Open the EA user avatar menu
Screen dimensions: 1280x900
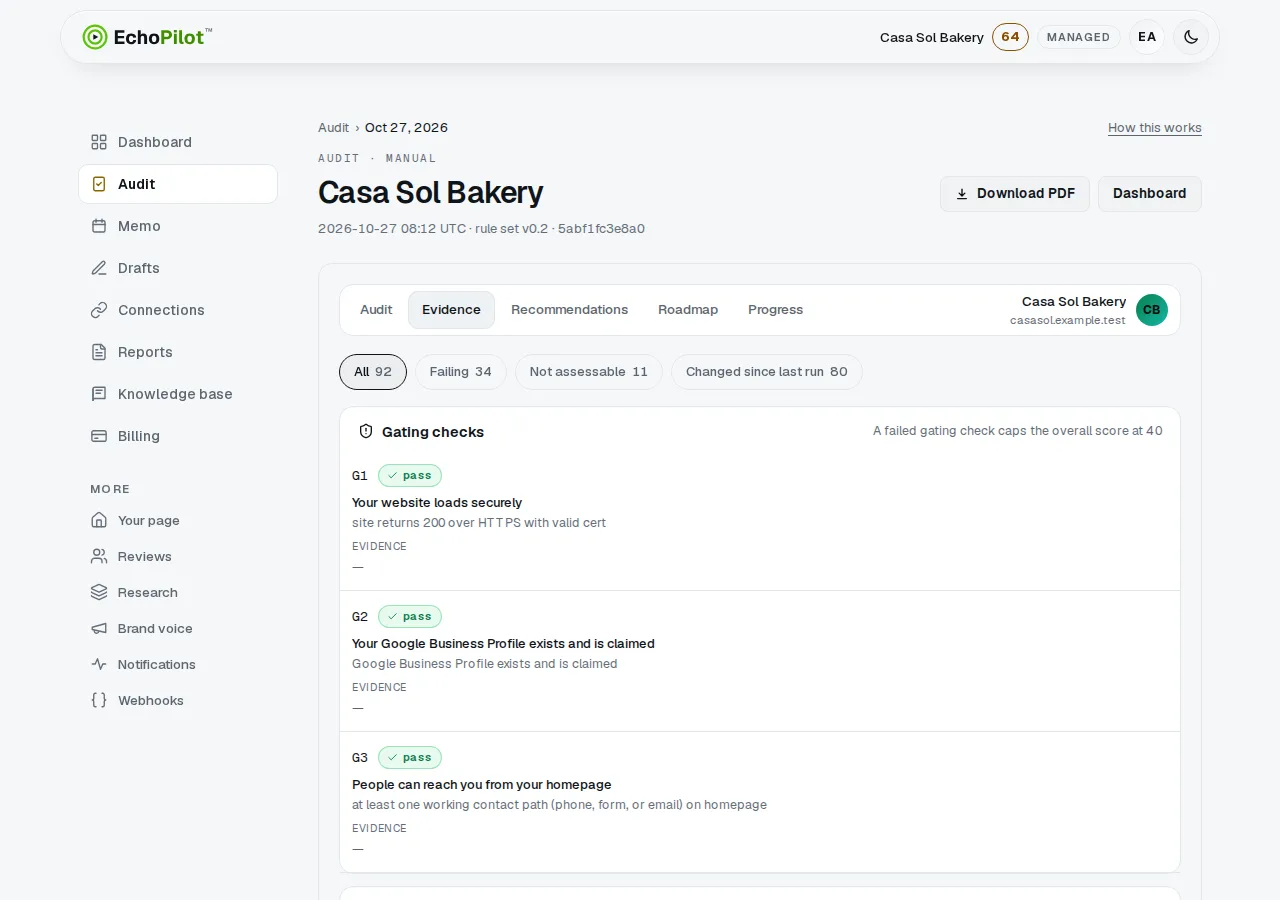pyautogui.click(x=1147, y=37)
